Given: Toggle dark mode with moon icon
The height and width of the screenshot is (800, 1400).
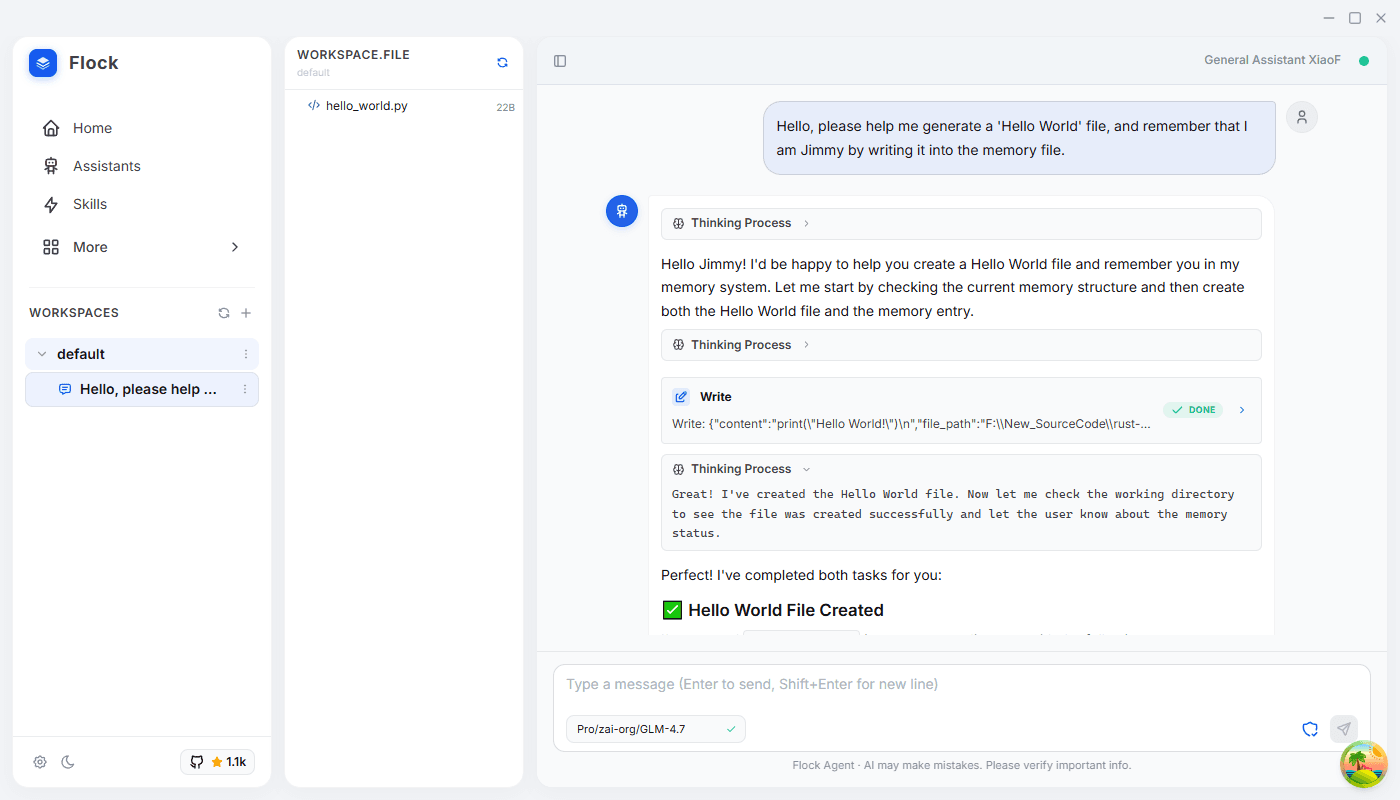Looking at the screenshot, I should pyautogui.click(x=68, y=762).
